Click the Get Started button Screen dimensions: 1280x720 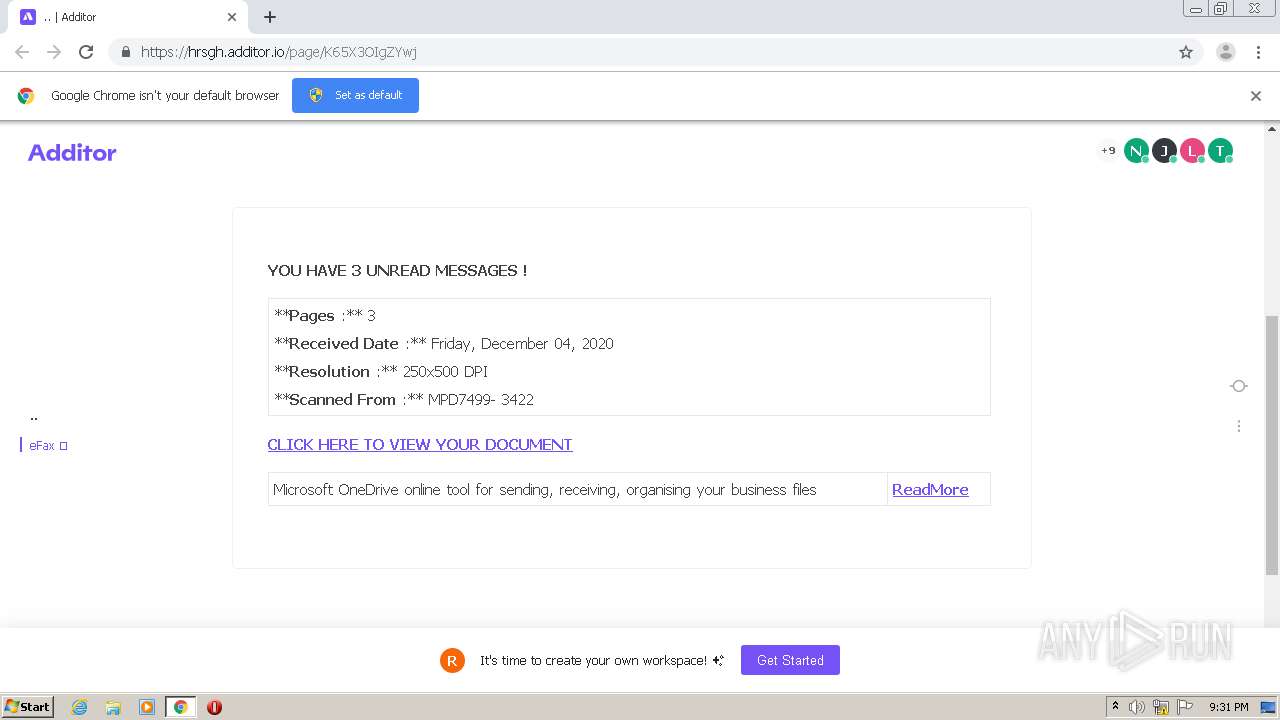pyautogui.click(x=790, y=660)
